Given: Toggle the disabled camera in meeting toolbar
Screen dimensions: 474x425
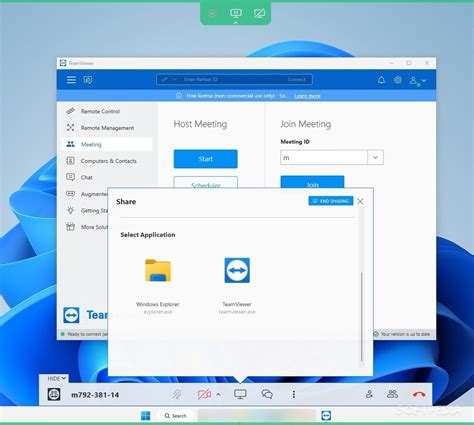Looking at the screenshot, I should (204, 394).
